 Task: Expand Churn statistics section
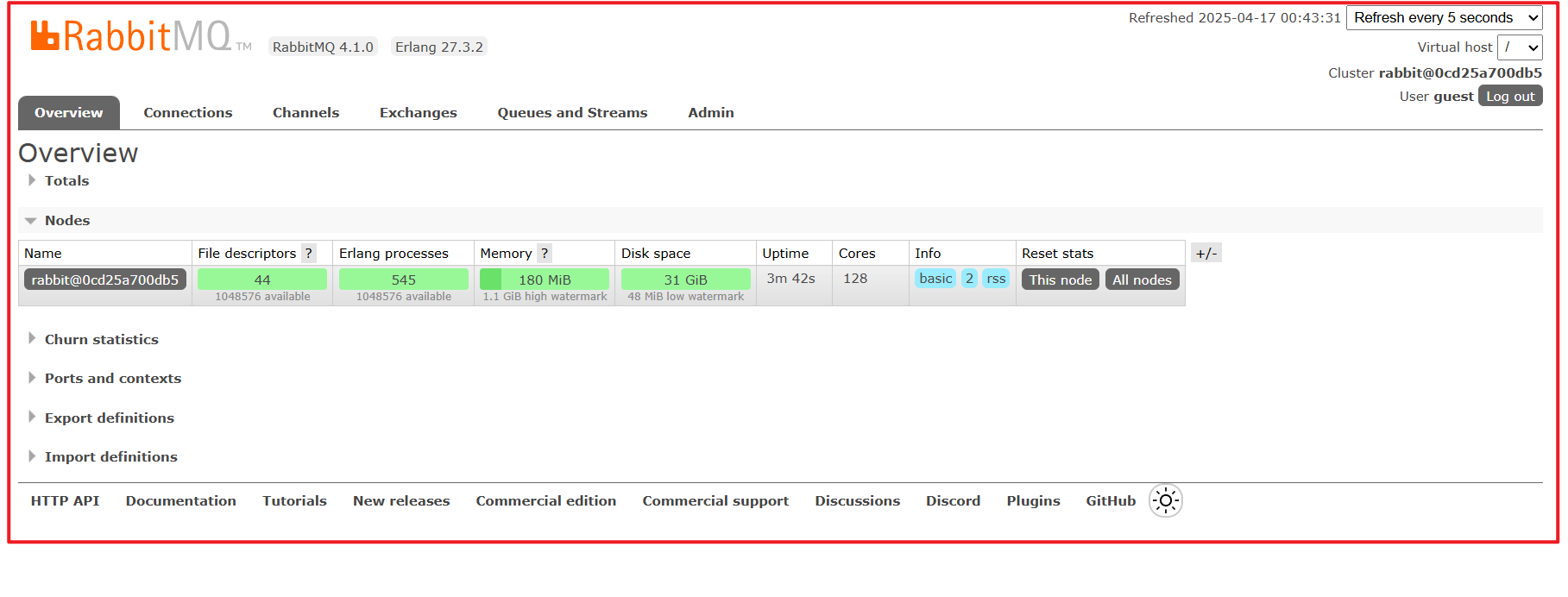(x=101, y=339)
